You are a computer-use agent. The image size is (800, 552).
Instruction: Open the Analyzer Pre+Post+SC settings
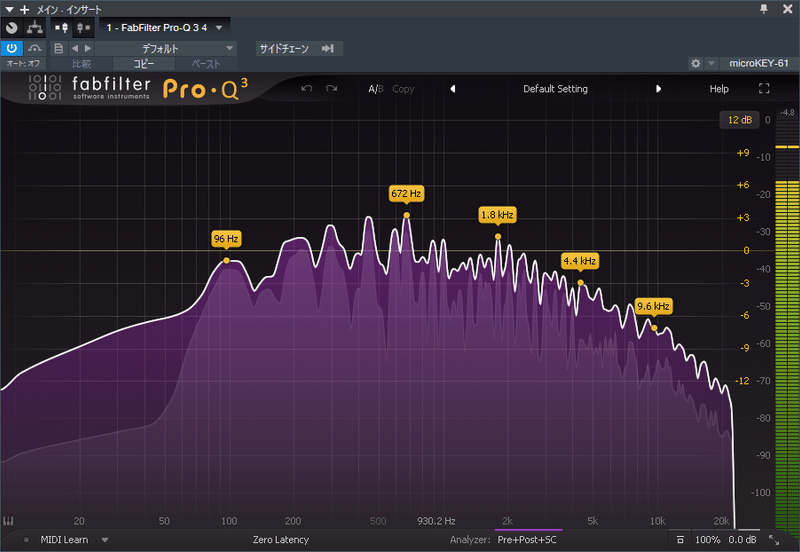pos(527,540)
